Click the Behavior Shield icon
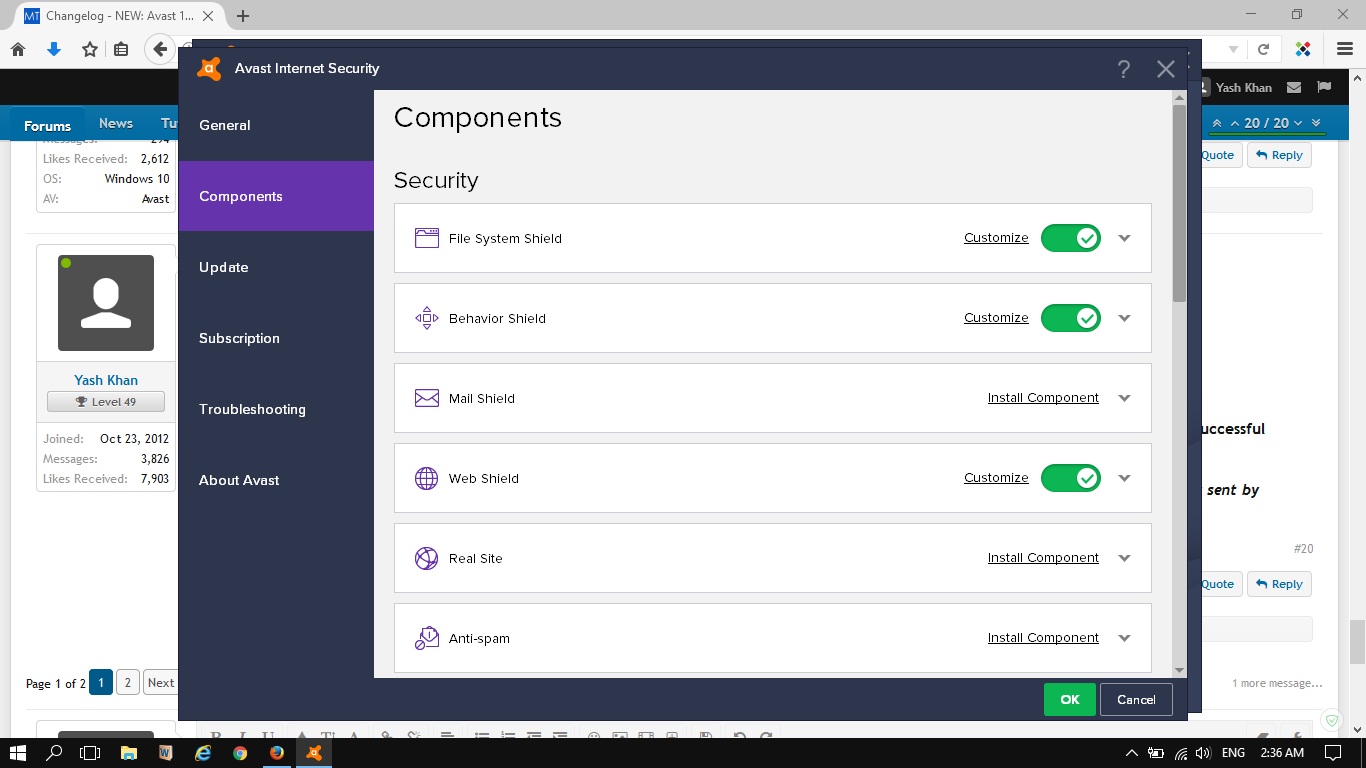This screenshot has width=1366, height=768. point(427,318)
